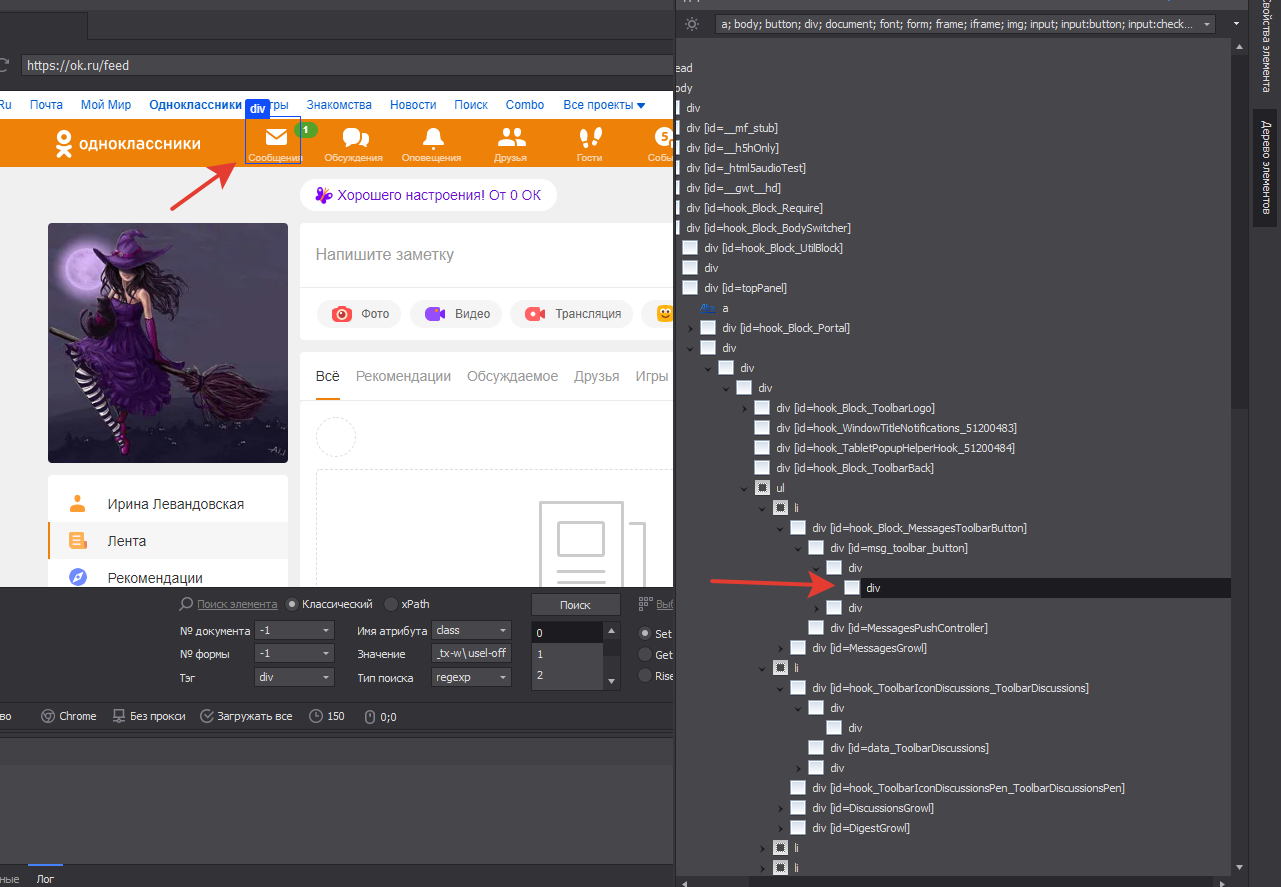
Task: Switch to the Обсуждаемое feed tab
Action: (x=513, y=376)
